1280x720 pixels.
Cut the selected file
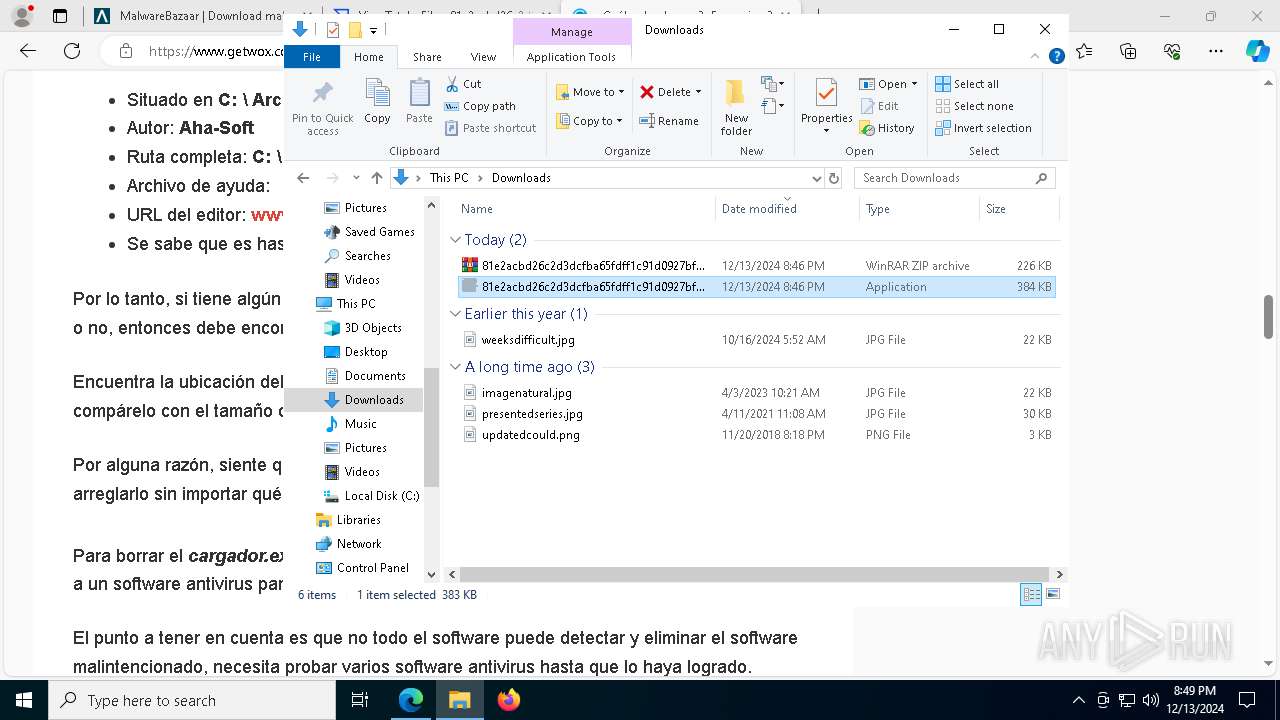[x=463, y=84]
